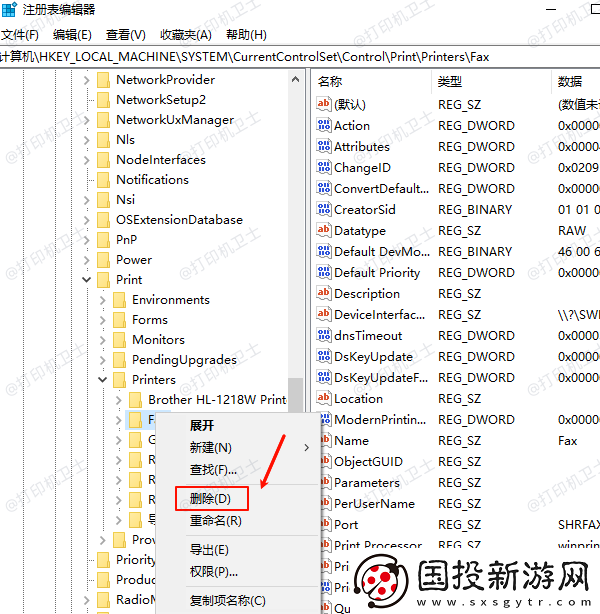600x614 pixels.
Task: Choose 删除(D) in context menu
Action: click(211, 498)
